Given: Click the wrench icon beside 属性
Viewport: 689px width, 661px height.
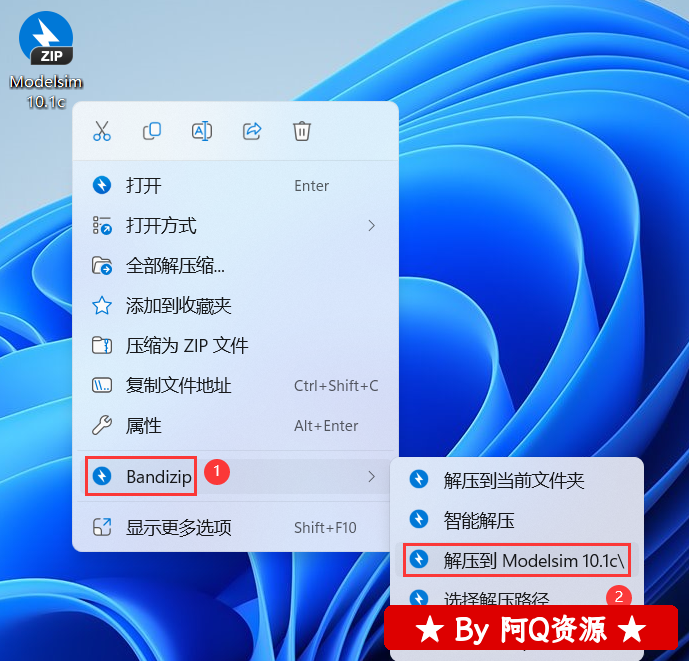Looking at the screenshot, I should click(102, 425).
